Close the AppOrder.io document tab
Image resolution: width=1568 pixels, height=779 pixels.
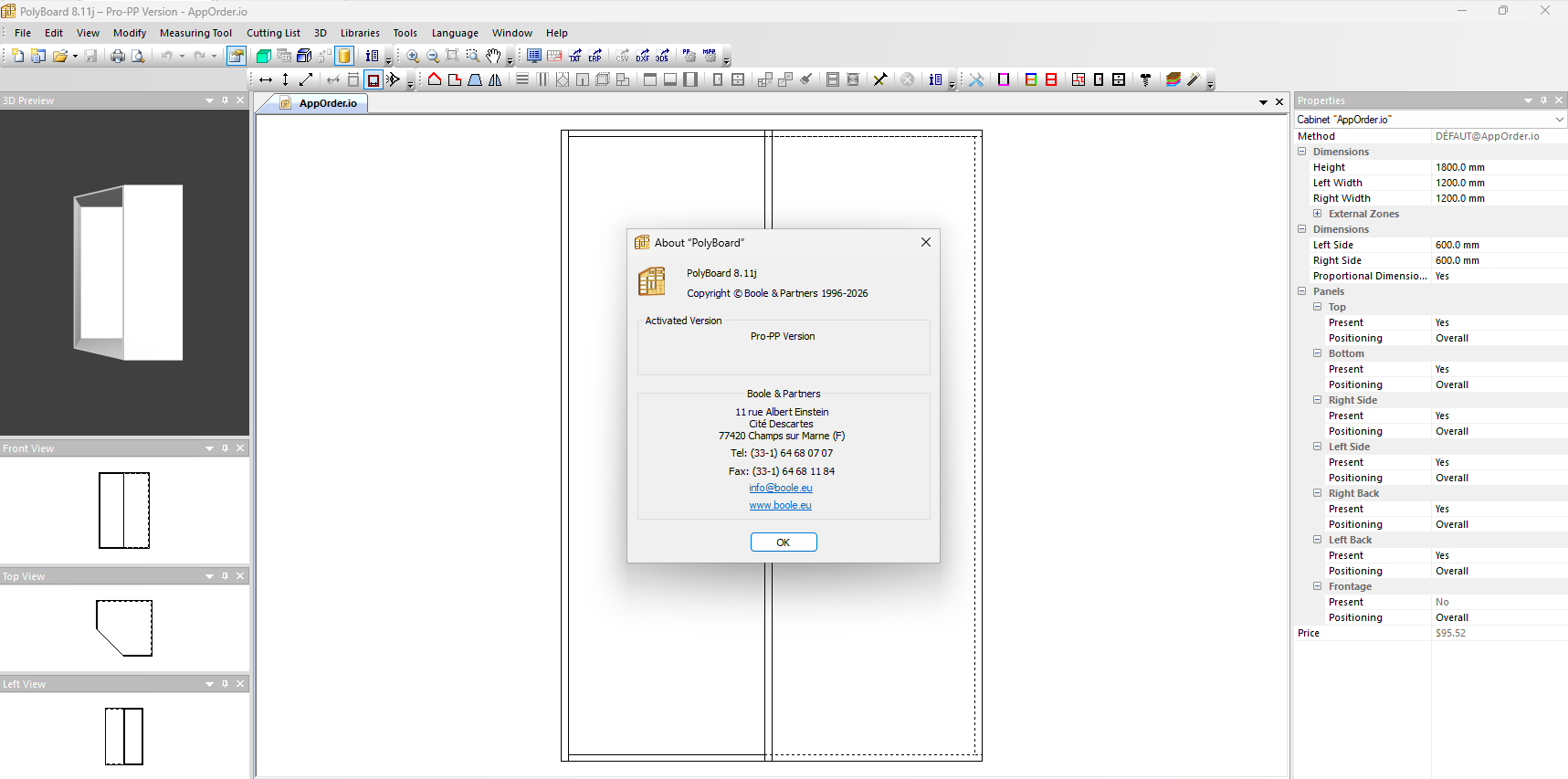[1279, 102]
